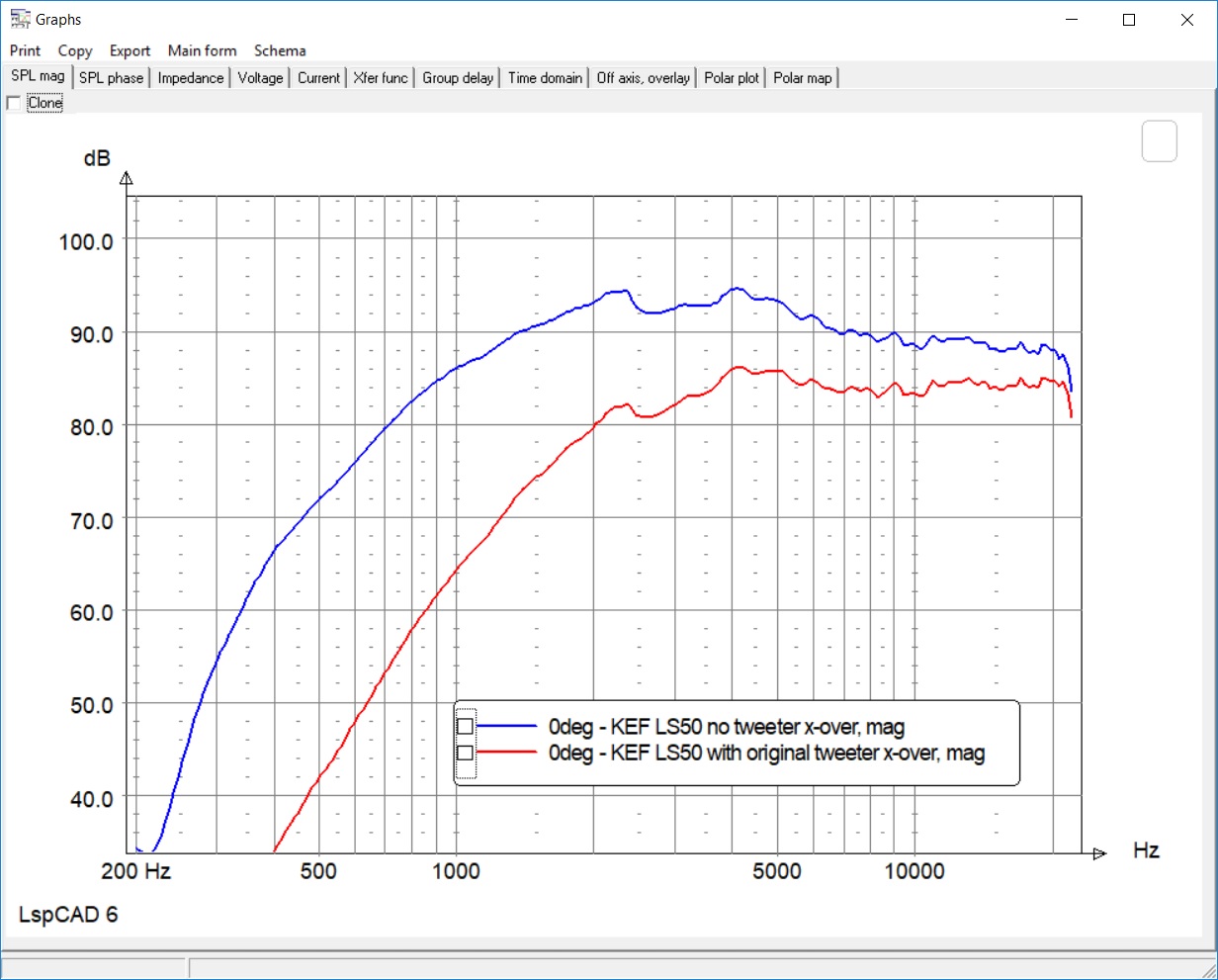The height and width of the screenshot is (980, 1218).
Task: Click the 40.0 dB axis label
Action: click(x=91, y=799)
